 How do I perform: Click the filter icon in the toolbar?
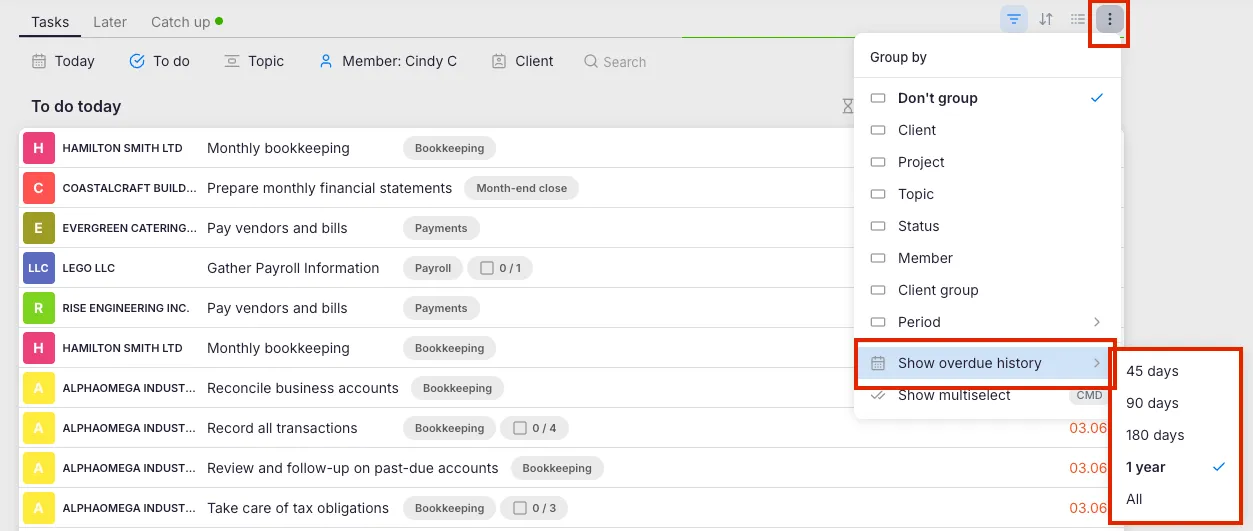coord(1014,19)
